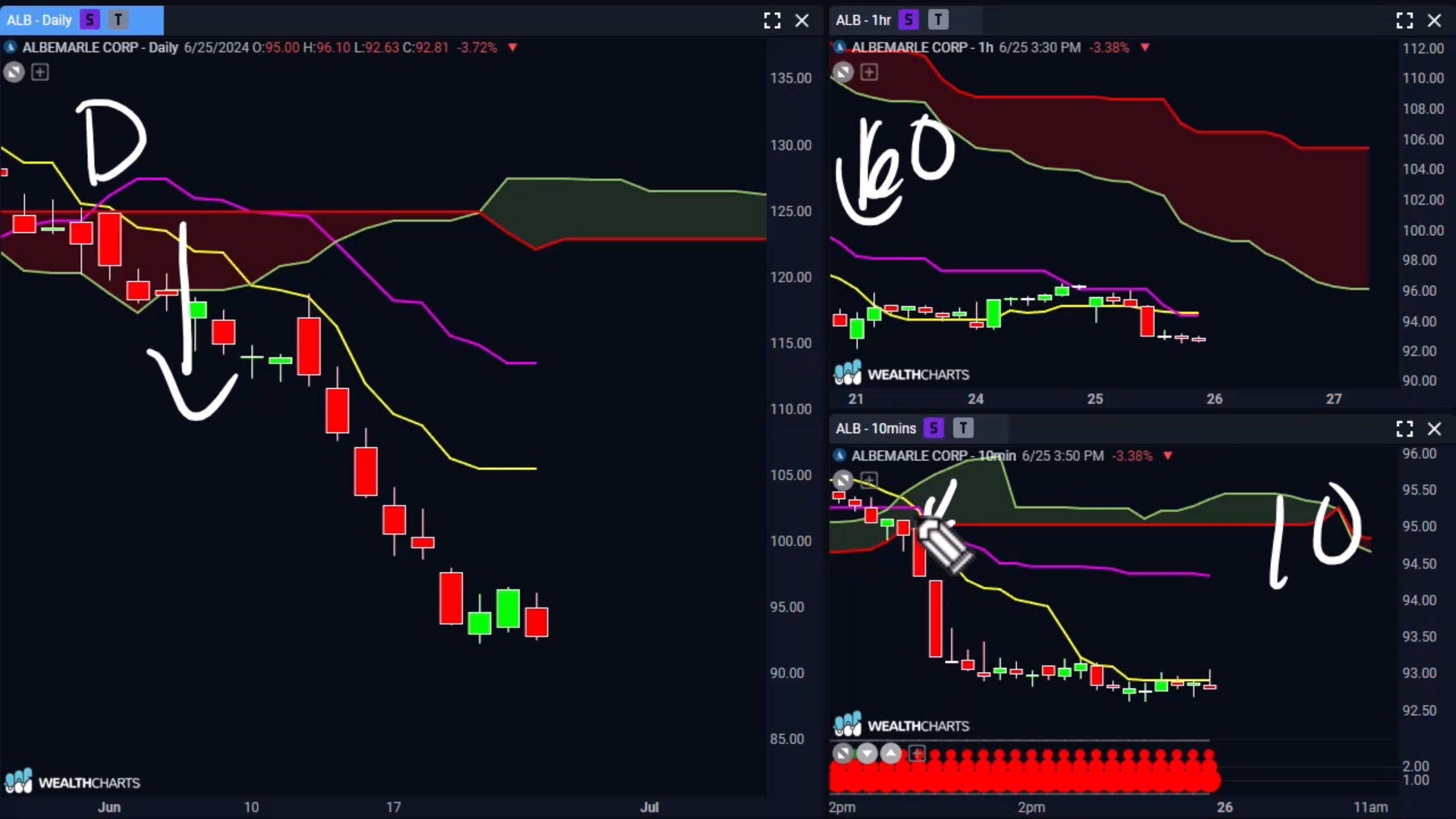Viewport: 1456px width, 819px height.
Task: Click the round indicator toggle in Daily chart
Action: click(14, 72)
